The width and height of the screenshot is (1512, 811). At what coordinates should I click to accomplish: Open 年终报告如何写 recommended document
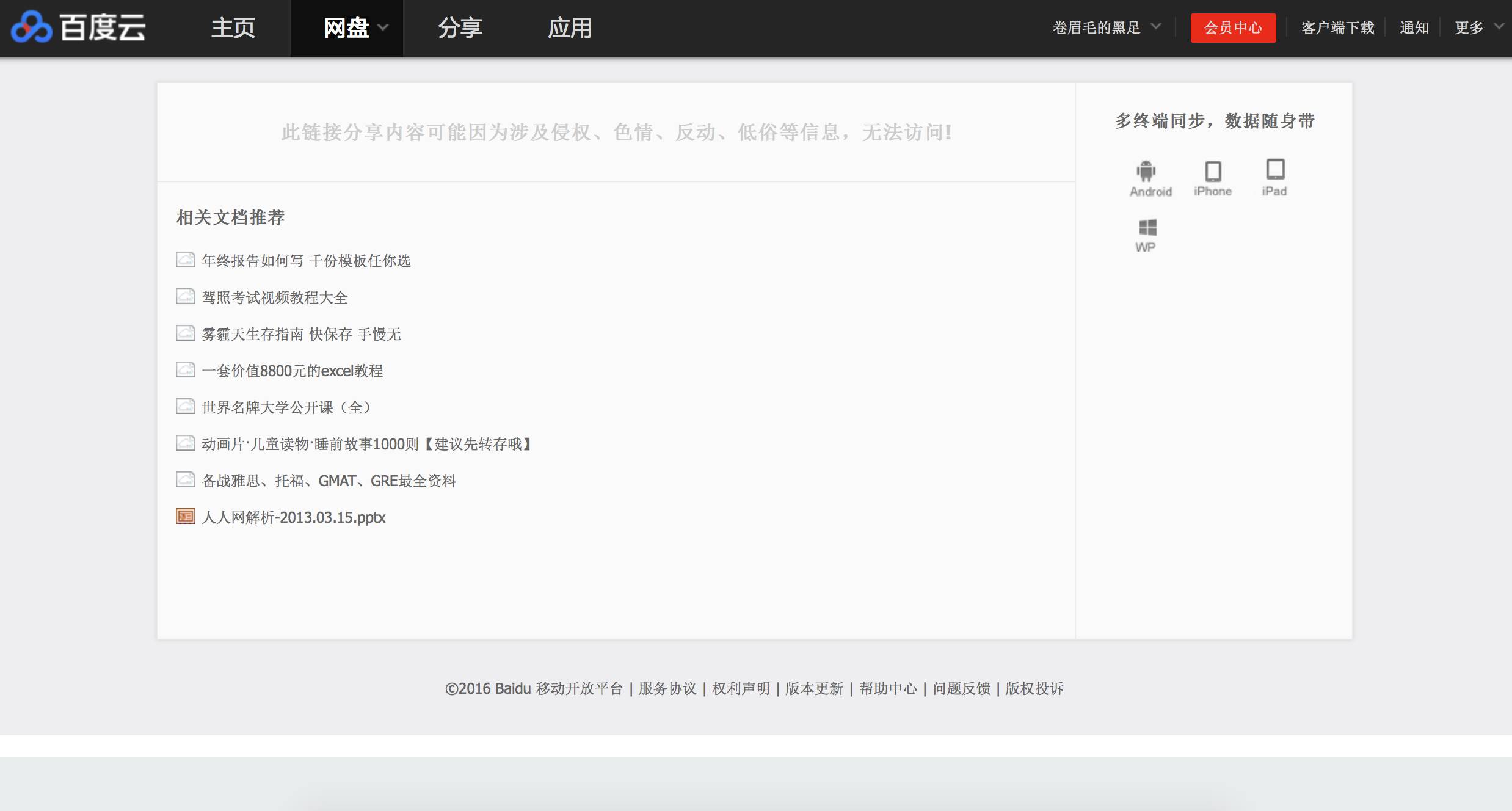305,261
